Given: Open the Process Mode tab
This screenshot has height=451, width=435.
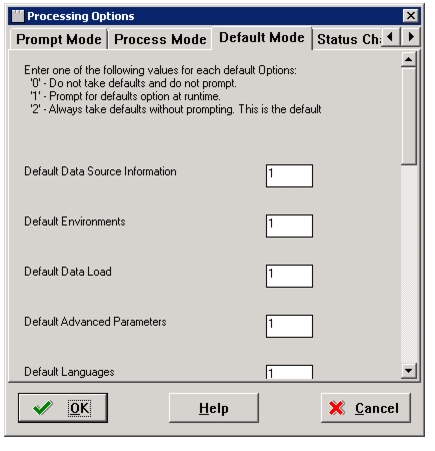Looking at the screenshot, I should (160, 39).
